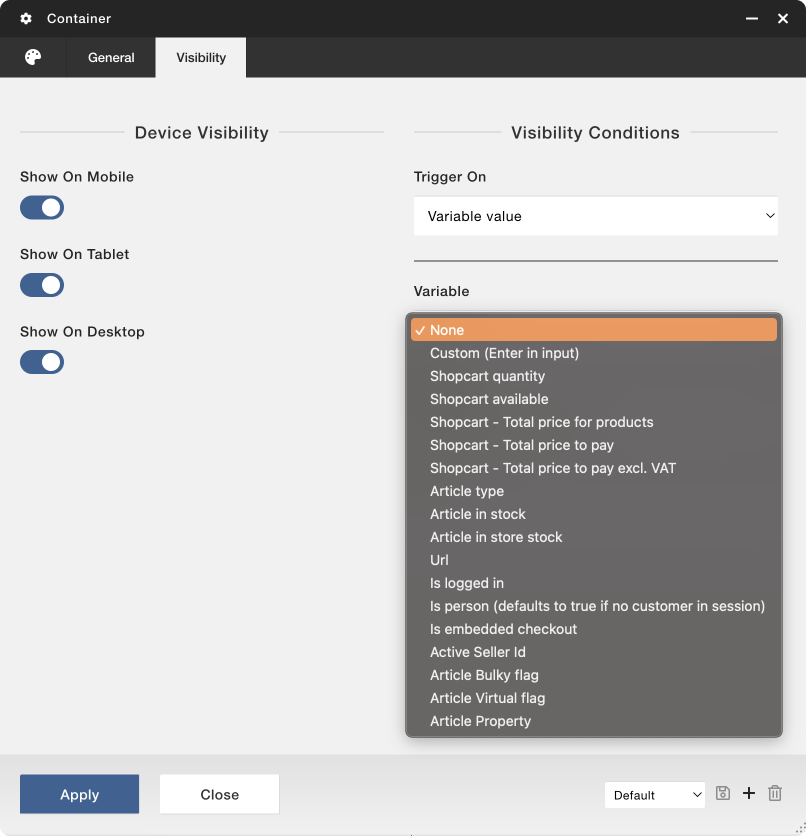The image size is (806, 836).
Task: Switch to the General tab
Action: point(111,58)
